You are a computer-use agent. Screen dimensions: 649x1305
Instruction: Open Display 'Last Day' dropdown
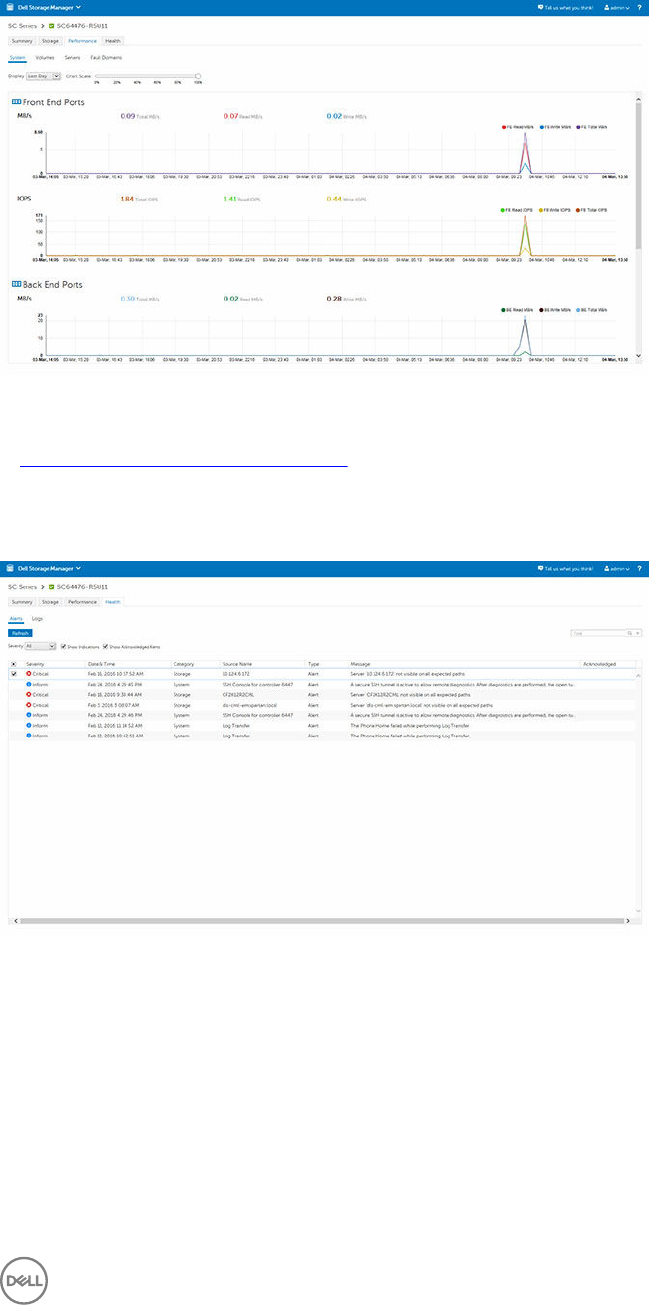click(43, 75)
